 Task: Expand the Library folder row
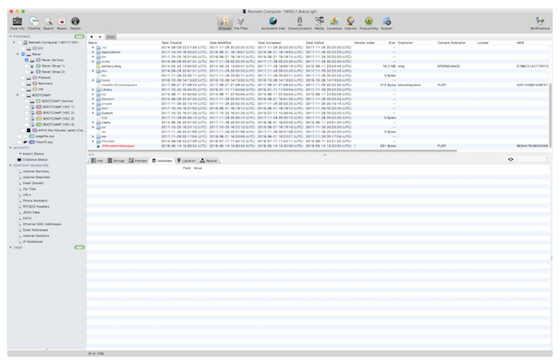(93, 90)
